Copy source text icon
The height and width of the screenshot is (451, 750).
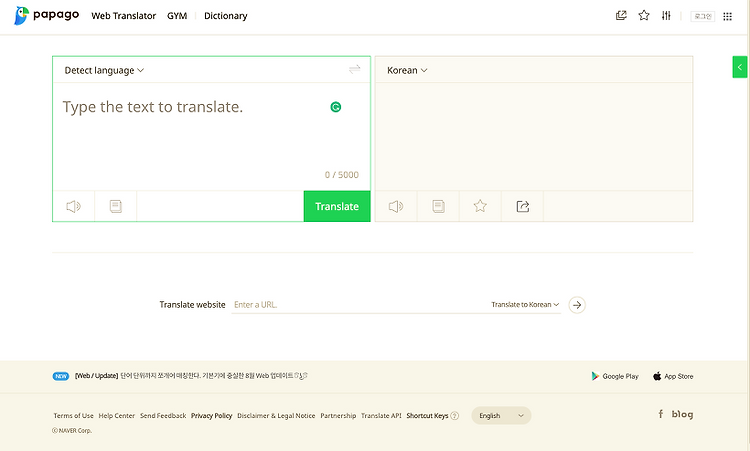tap(116, 207)
